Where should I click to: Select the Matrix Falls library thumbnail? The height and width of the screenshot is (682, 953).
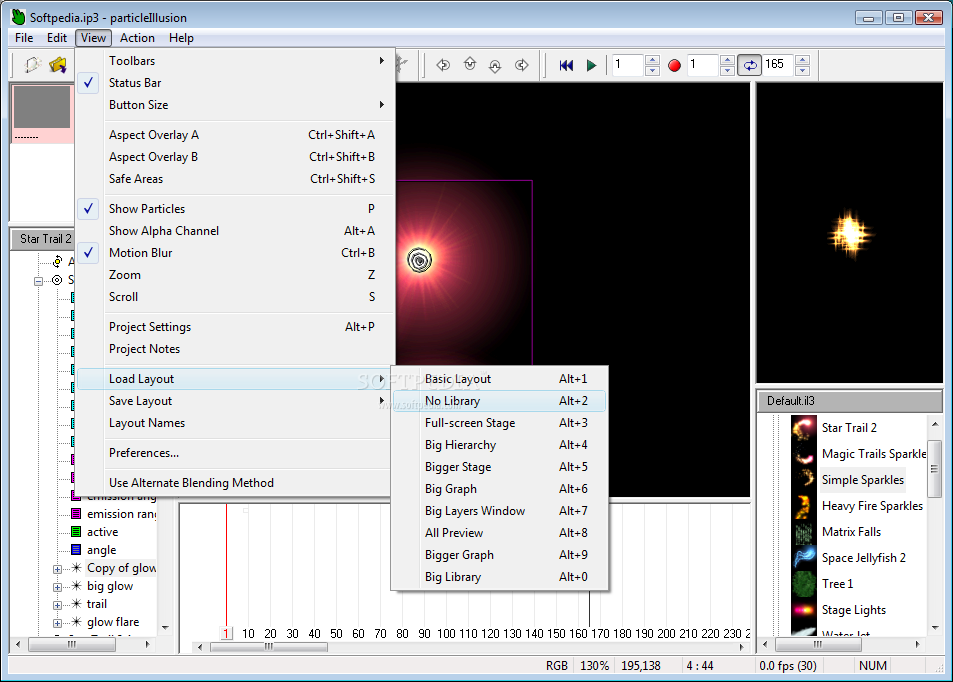(803, 532)
